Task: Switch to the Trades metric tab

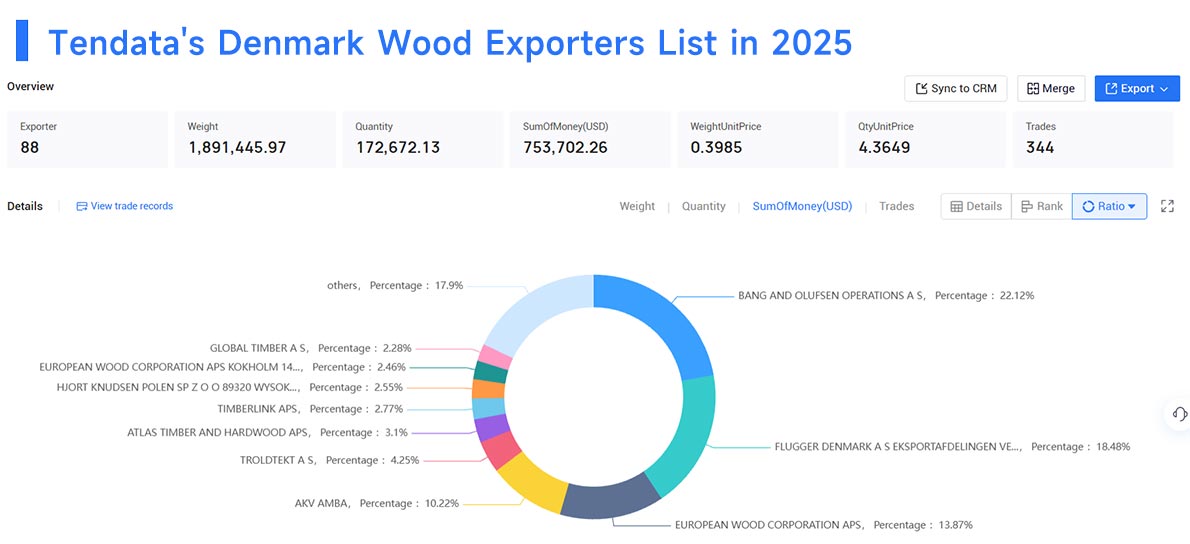Action: [896, 206]
